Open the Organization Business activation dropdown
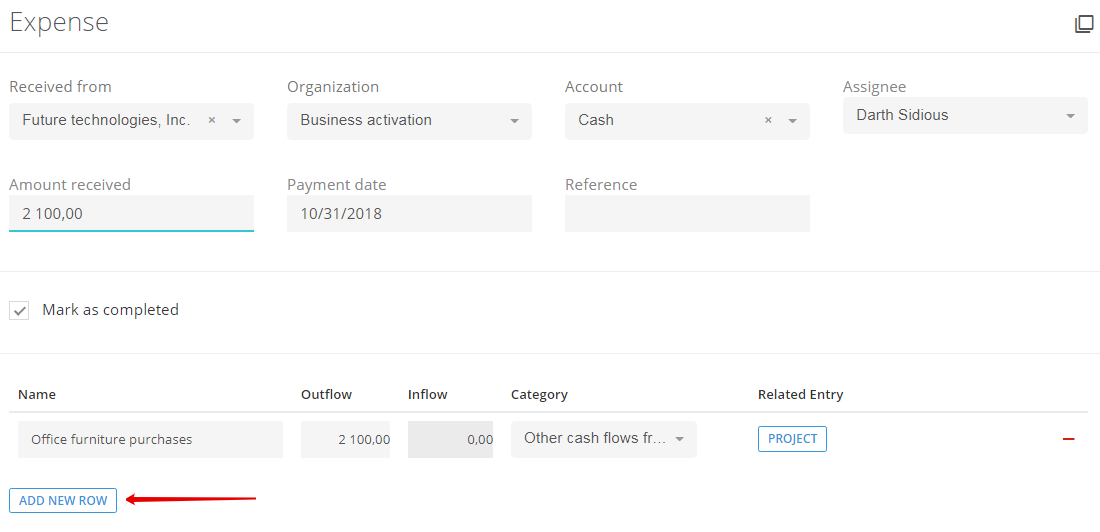This screenshot has width=1100, height=532. tap(409, 121)
